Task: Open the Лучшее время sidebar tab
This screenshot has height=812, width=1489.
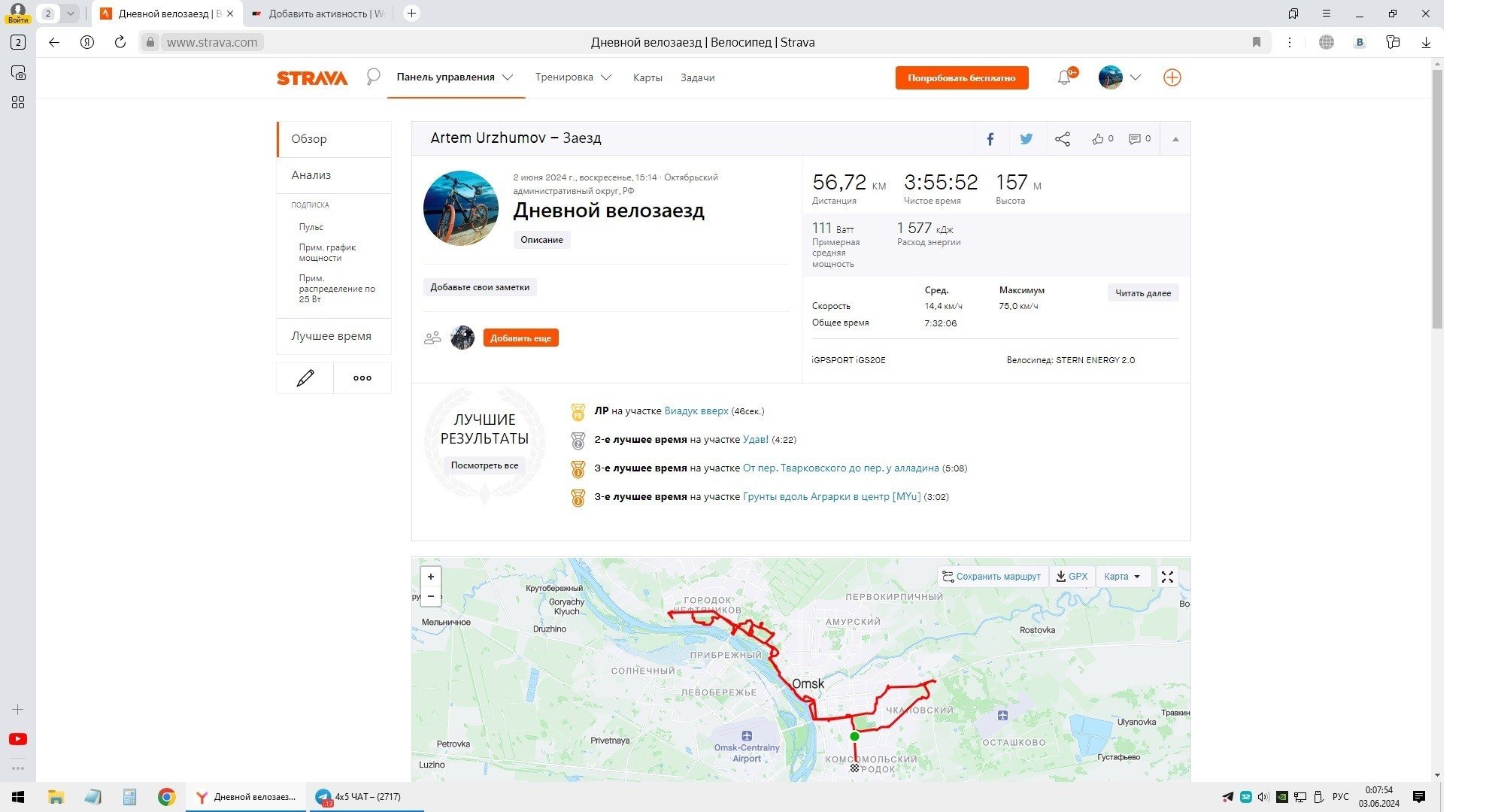Action: [x=334, y=336]
